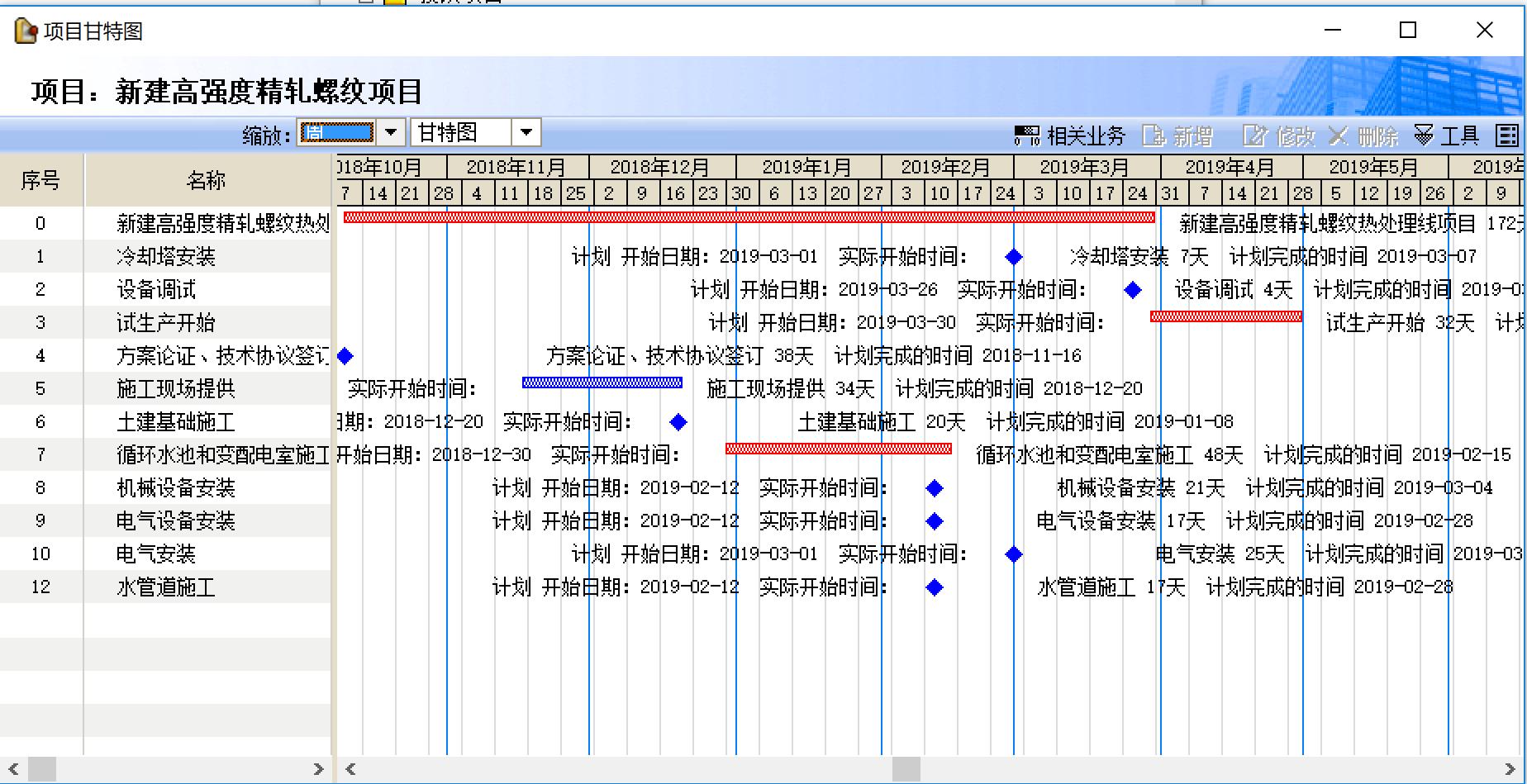Click the list view icon right of 工具
The height and width of the screenshot is (784, 1527).
pyautogui.click(x=1506, y=135)
